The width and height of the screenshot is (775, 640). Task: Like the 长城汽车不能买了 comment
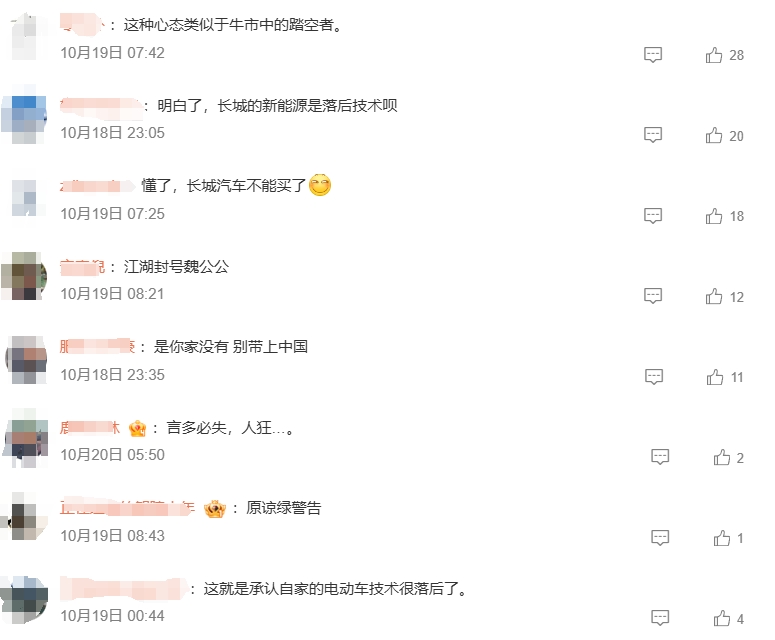[x=714, y=216]
